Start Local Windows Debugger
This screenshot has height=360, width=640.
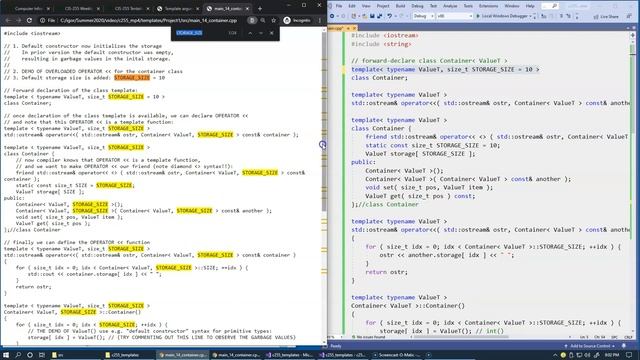(x=502, y=16)
